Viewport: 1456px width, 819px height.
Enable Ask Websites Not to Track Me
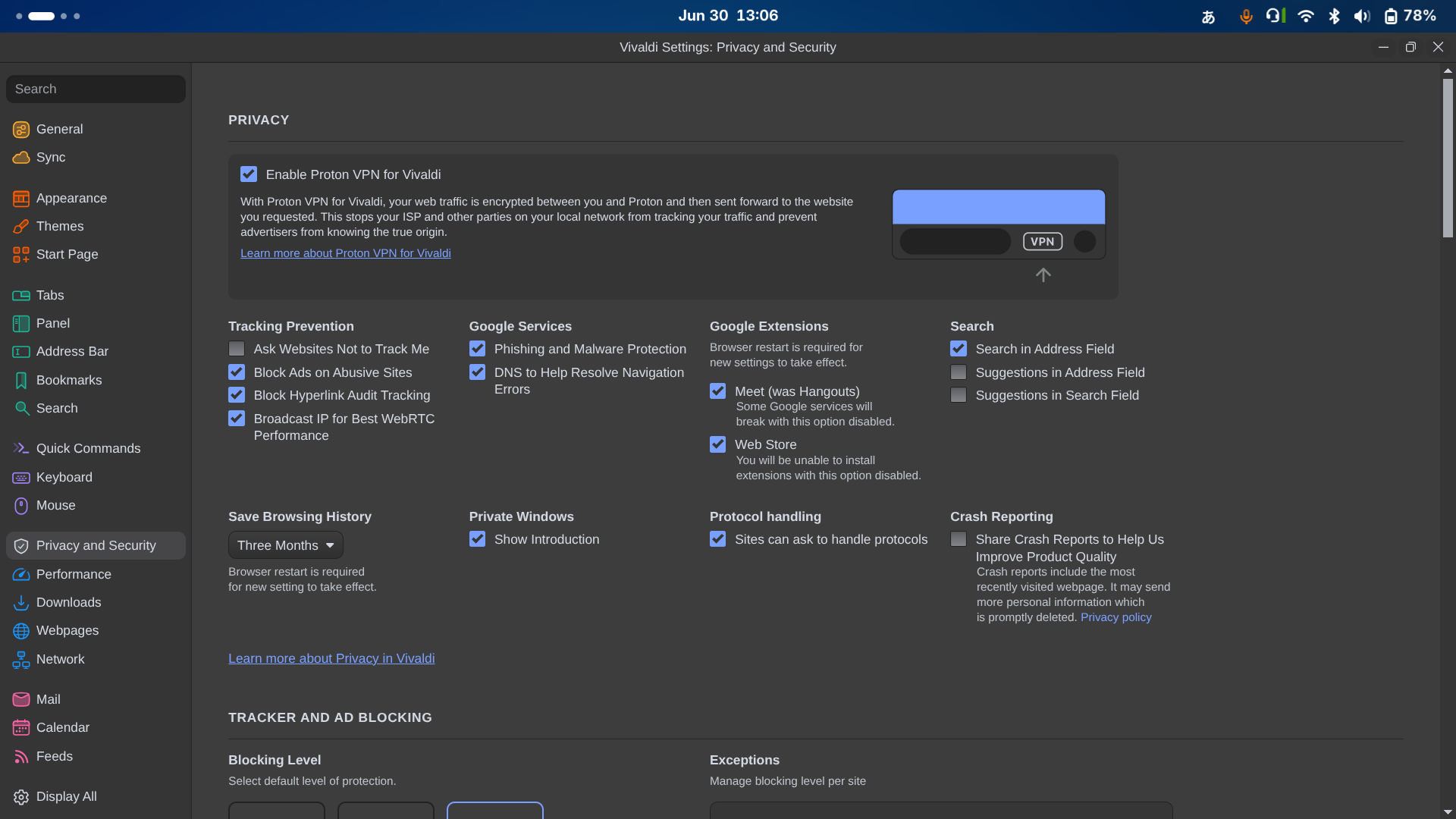[237, 349]
